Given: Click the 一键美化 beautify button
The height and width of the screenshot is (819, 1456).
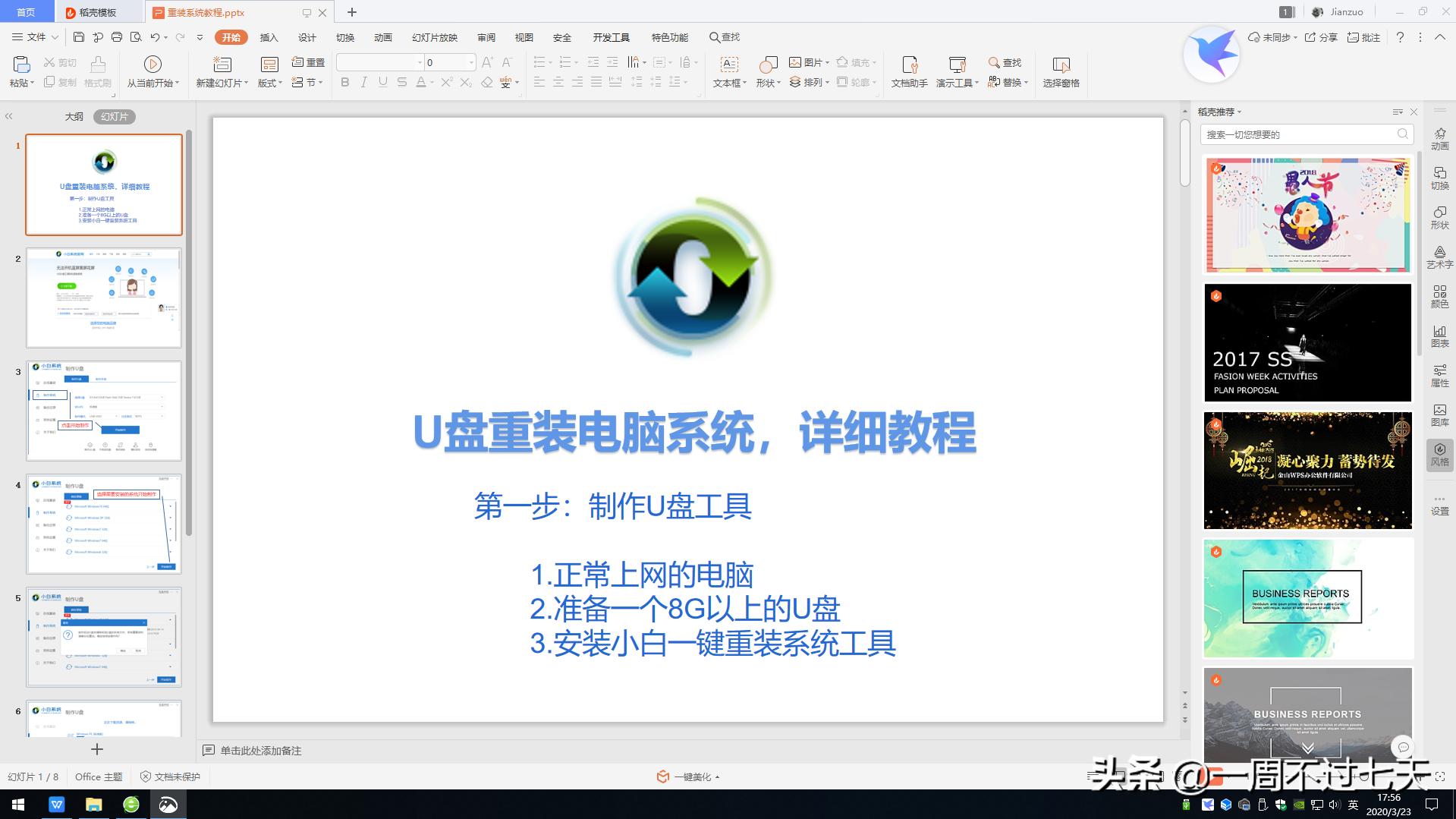Looking at the screenshot, I should coord(692,776).
